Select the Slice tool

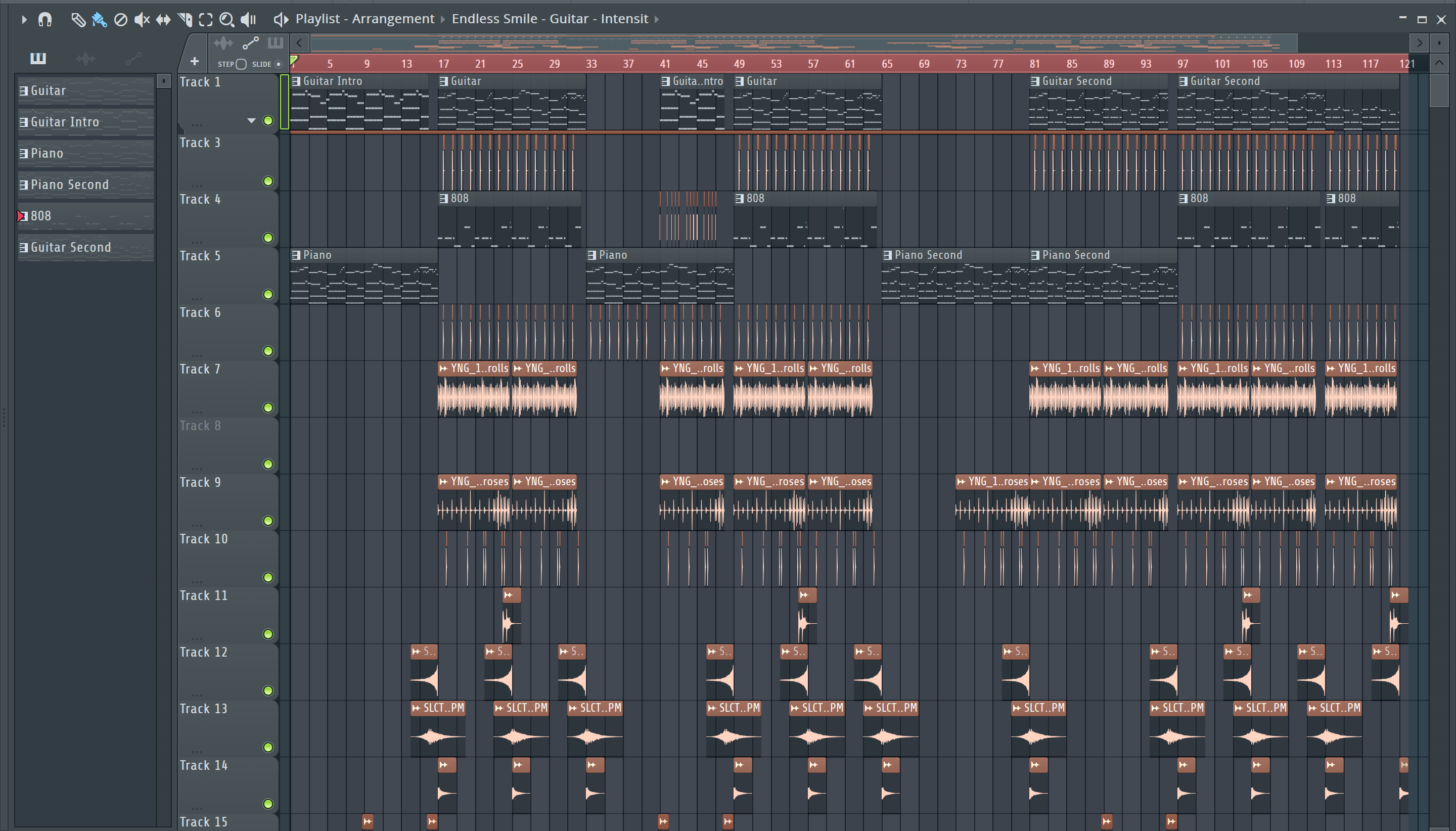185,20
